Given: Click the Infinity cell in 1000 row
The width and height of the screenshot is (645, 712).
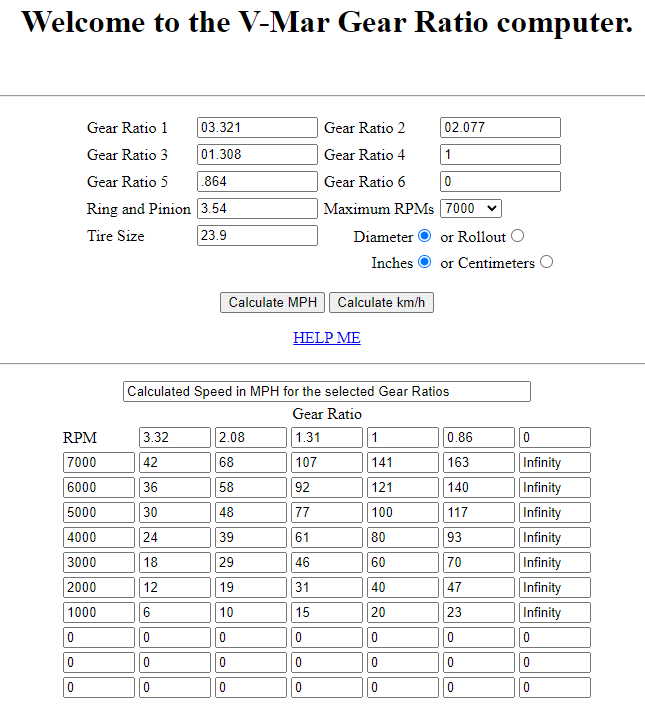Looking at the screenshot, I should (555, 612).
